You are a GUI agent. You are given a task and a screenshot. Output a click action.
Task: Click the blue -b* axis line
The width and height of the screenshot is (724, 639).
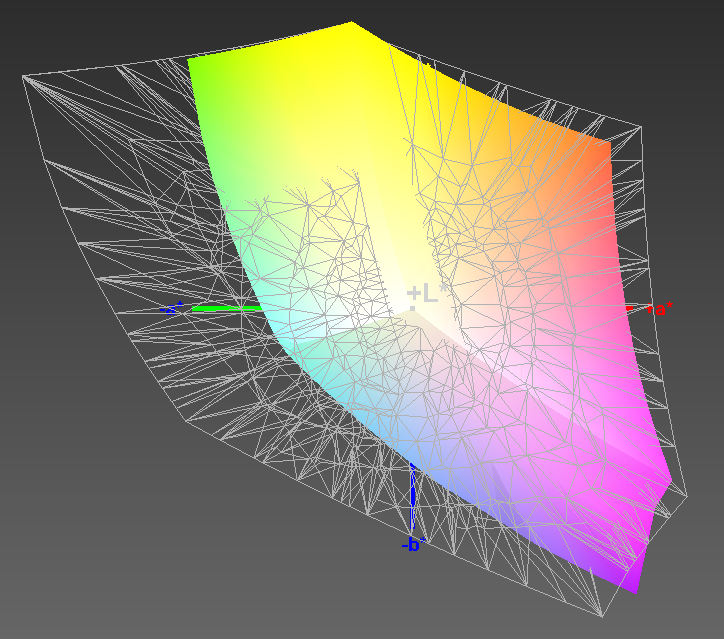click(413, 497)
